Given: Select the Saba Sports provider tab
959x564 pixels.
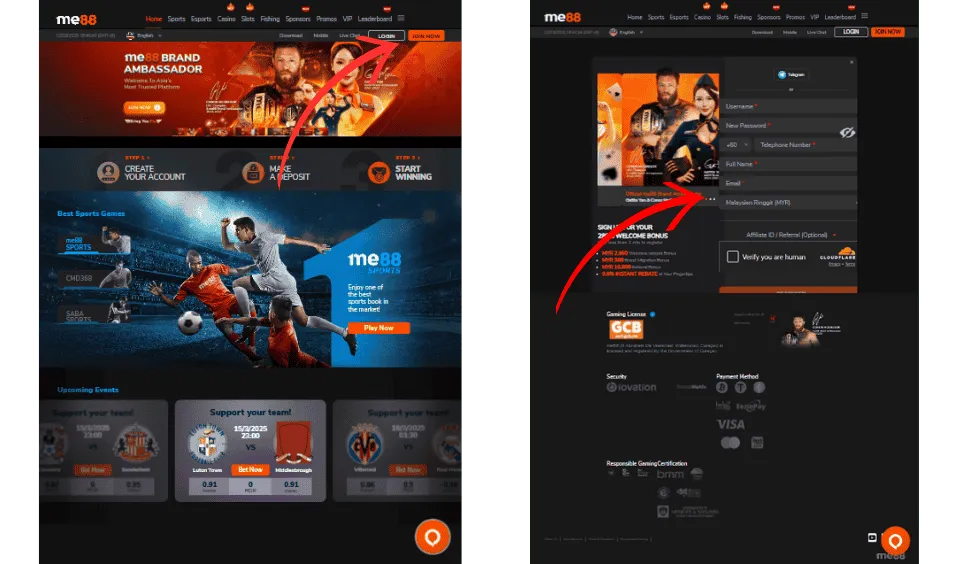Looking at the screenshot, I should [95, 311].
